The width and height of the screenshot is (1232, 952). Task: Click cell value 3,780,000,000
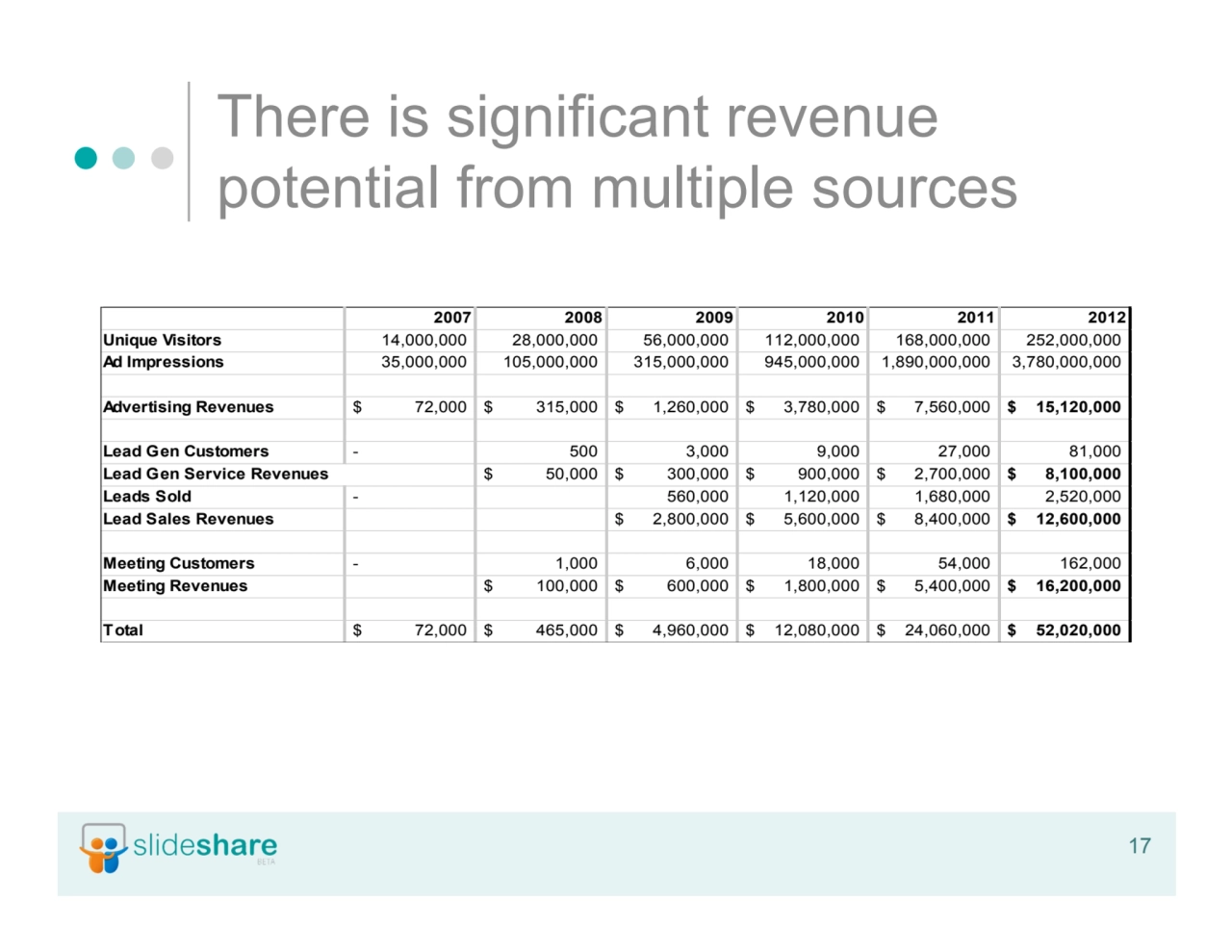tap(1066, 362)
